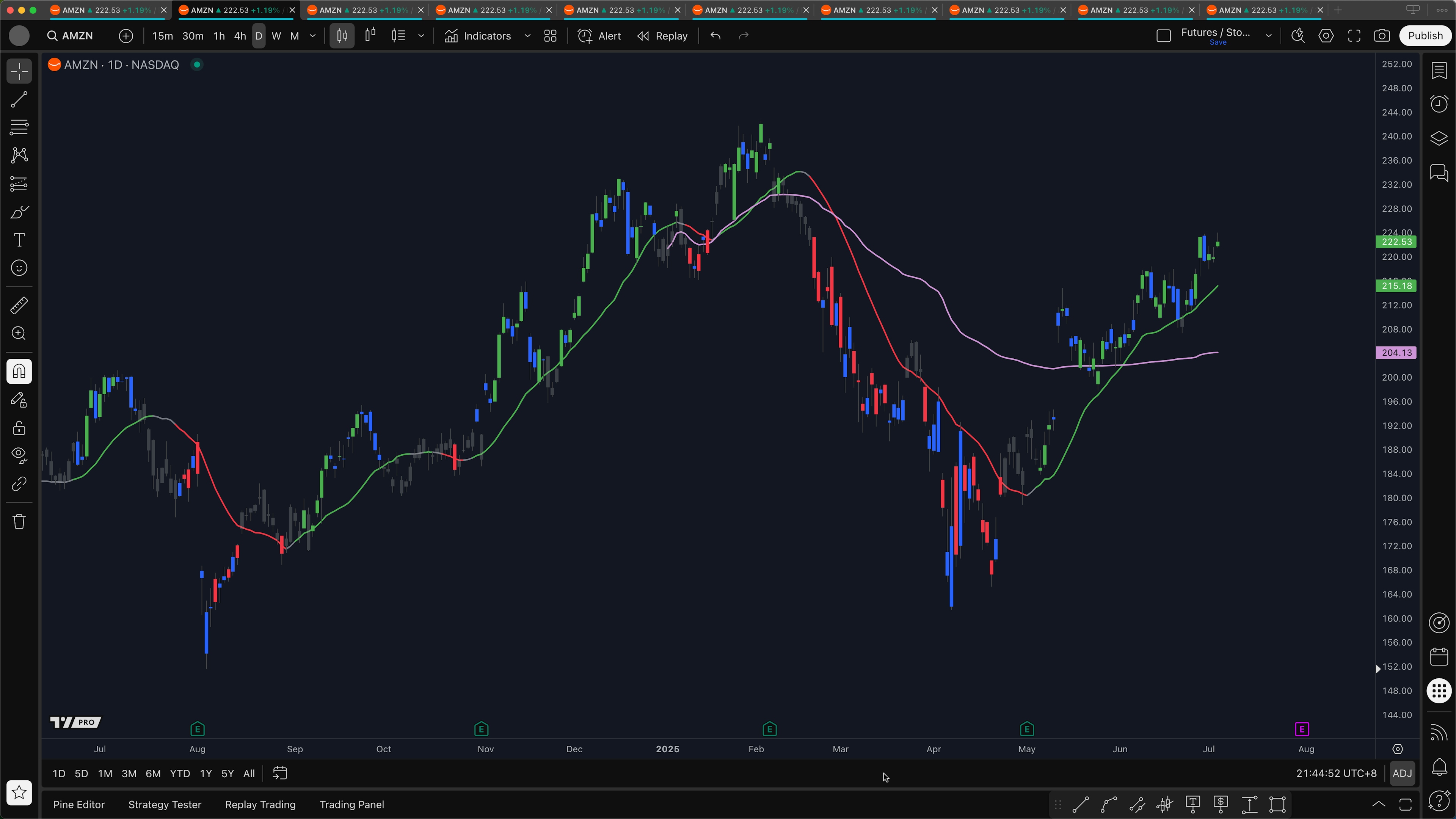Select the 1D date range

click(x=59, y=773)
